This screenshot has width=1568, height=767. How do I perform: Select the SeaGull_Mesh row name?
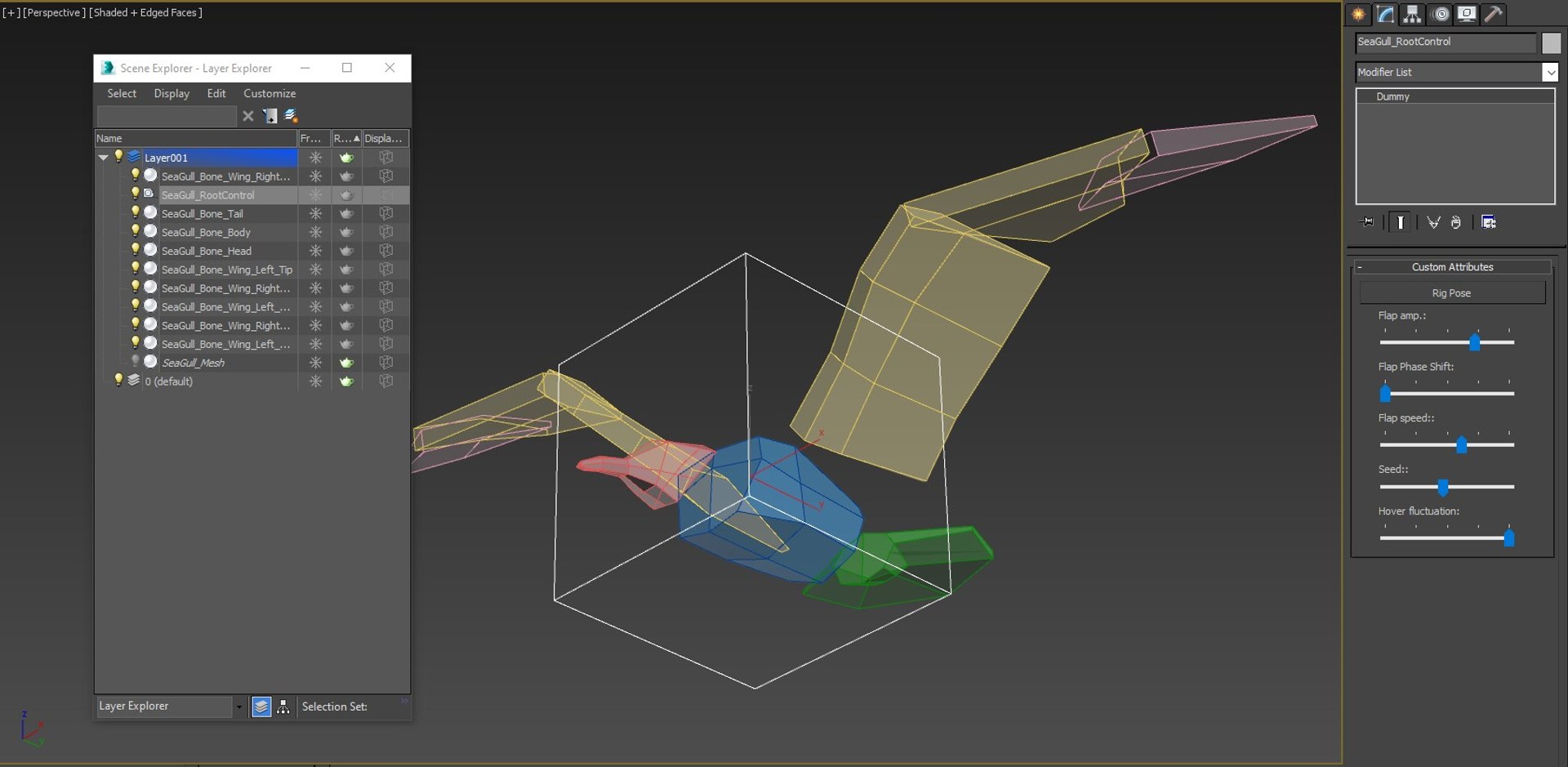click(x=193, y=363)
